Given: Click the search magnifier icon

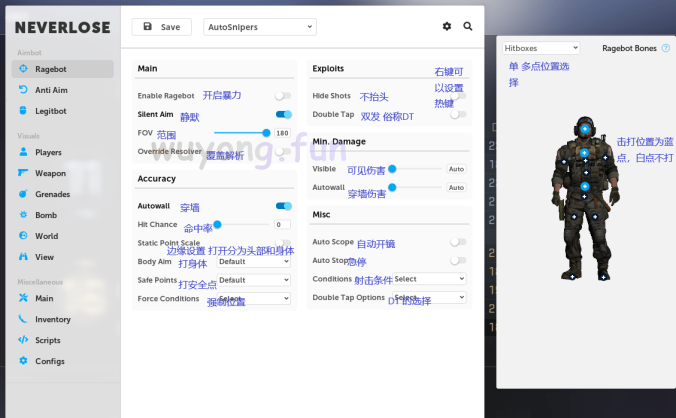Looking at the screenshot, I should [x=467, y=27].
